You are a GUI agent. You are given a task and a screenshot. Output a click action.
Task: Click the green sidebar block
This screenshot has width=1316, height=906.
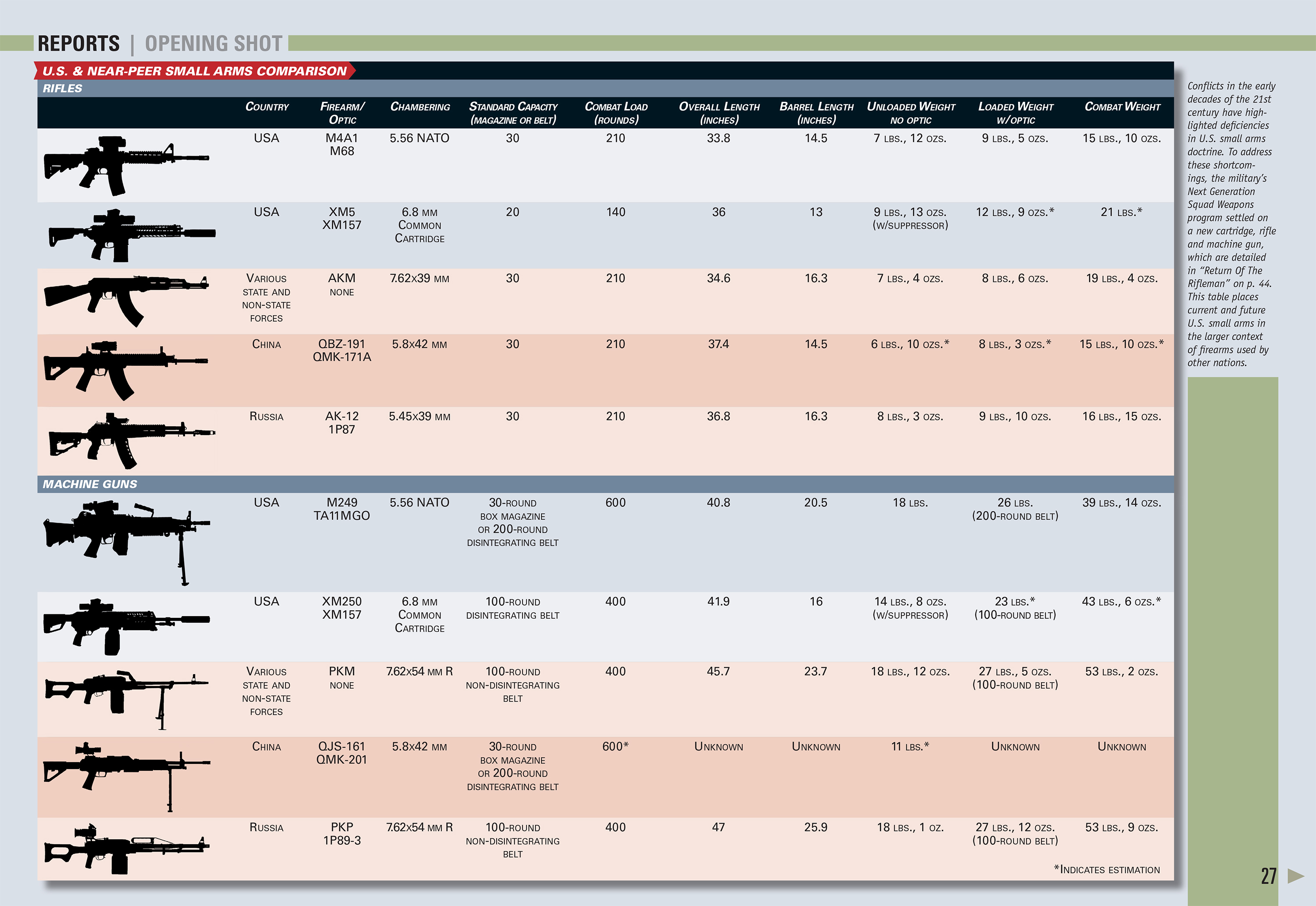[x=1232, y=624]
